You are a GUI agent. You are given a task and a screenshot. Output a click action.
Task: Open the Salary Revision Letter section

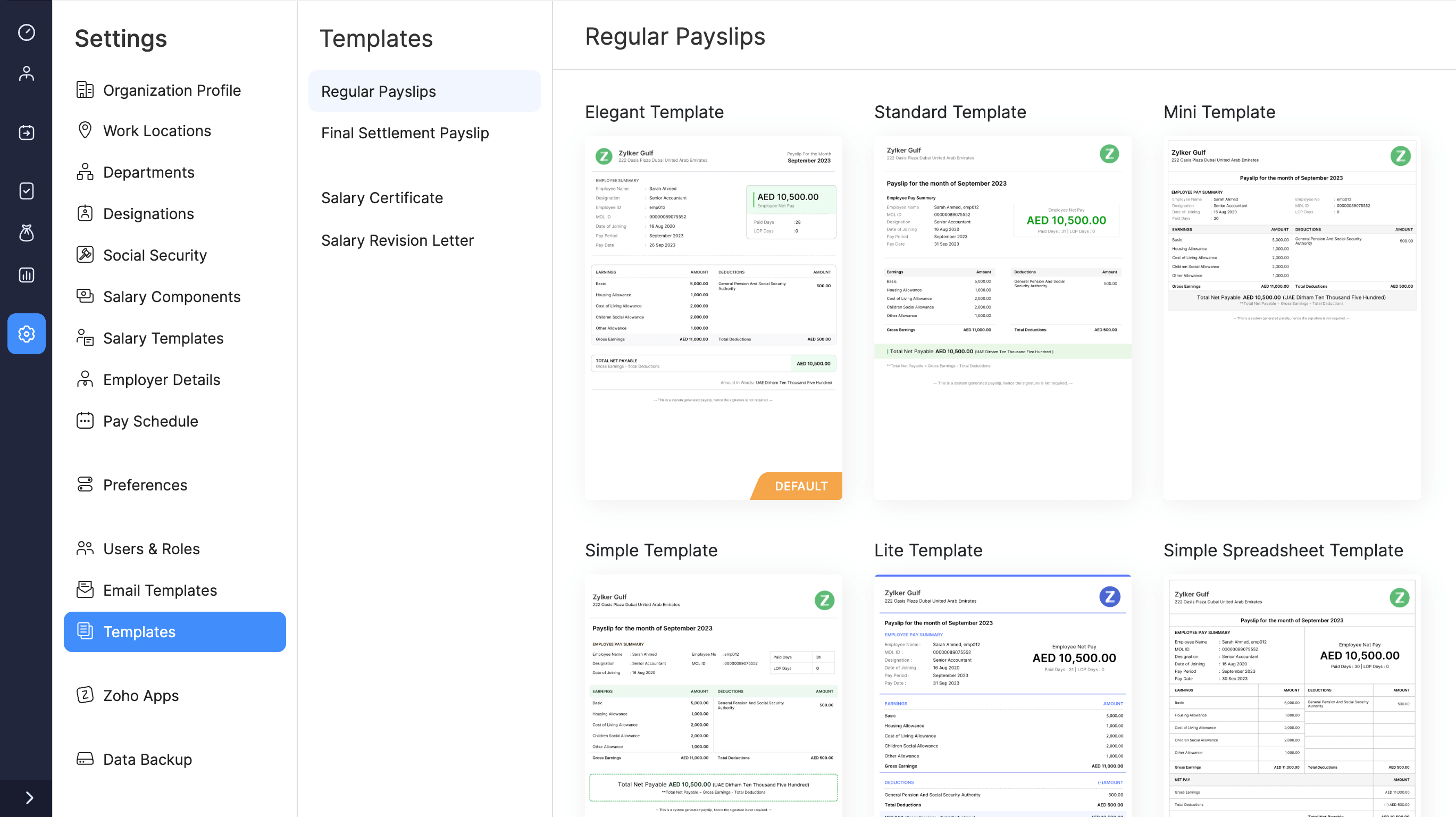tap(397, 240)
